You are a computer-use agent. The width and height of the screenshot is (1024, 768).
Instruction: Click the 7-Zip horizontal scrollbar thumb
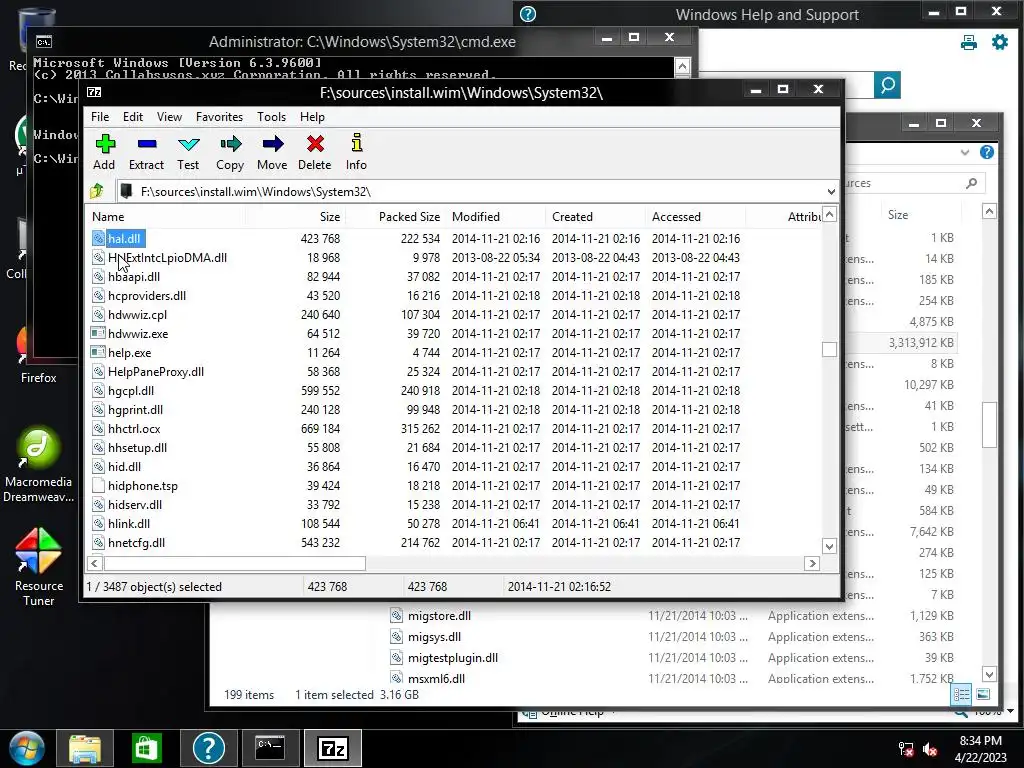click(234, 564)
